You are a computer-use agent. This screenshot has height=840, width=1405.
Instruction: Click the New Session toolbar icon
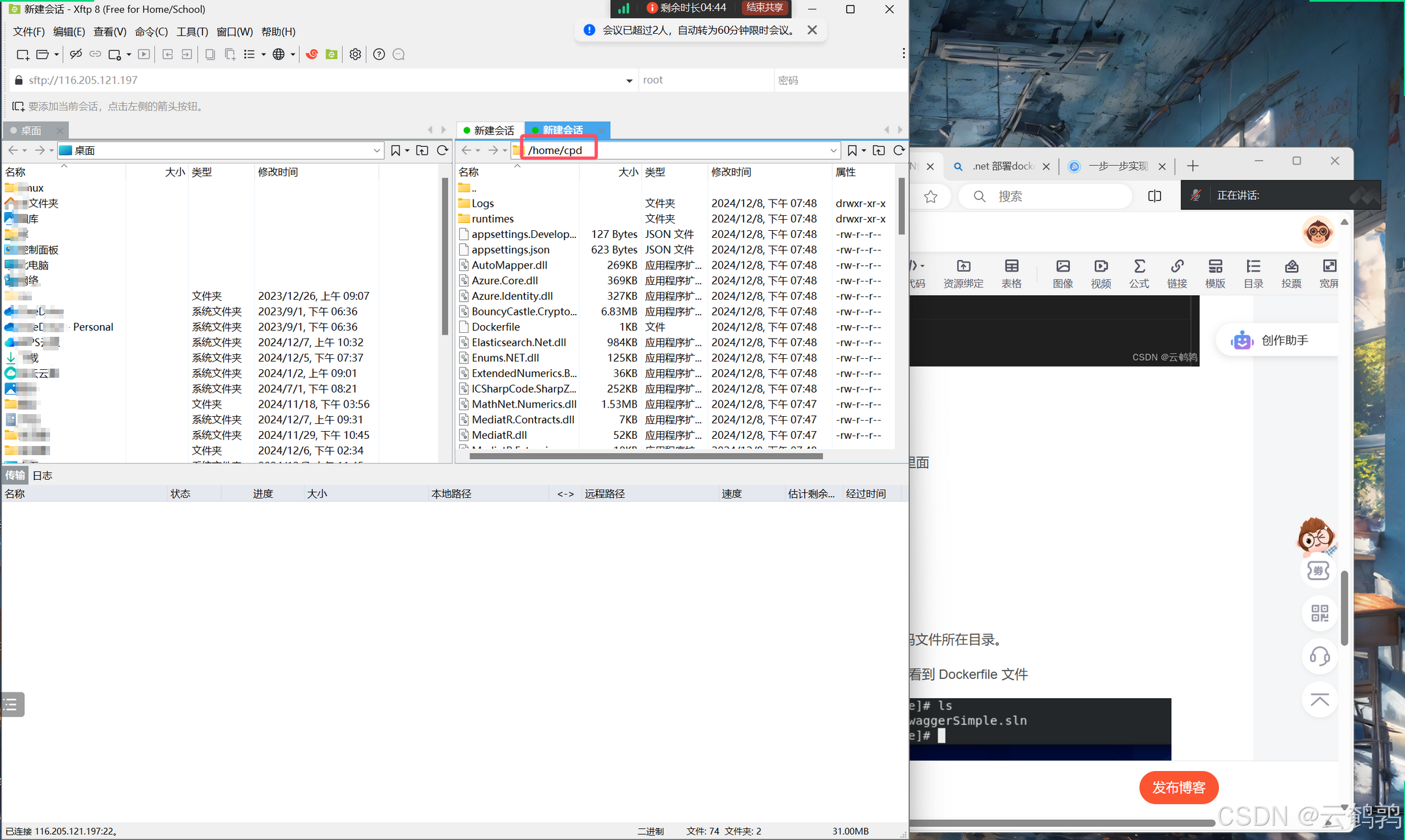[x=22, y=55]
